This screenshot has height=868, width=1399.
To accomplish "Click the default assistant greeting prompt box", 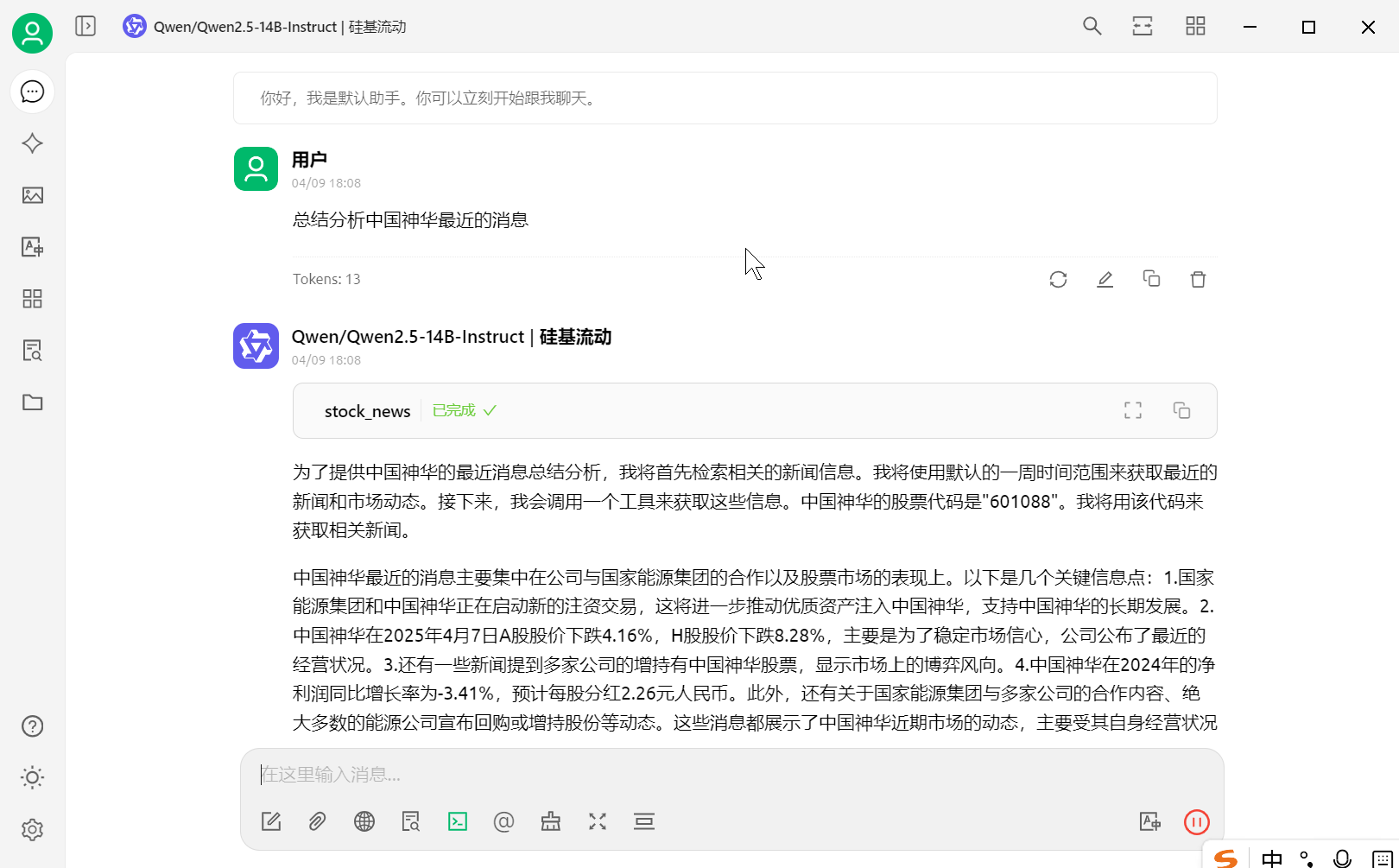I will coord(725,98).
